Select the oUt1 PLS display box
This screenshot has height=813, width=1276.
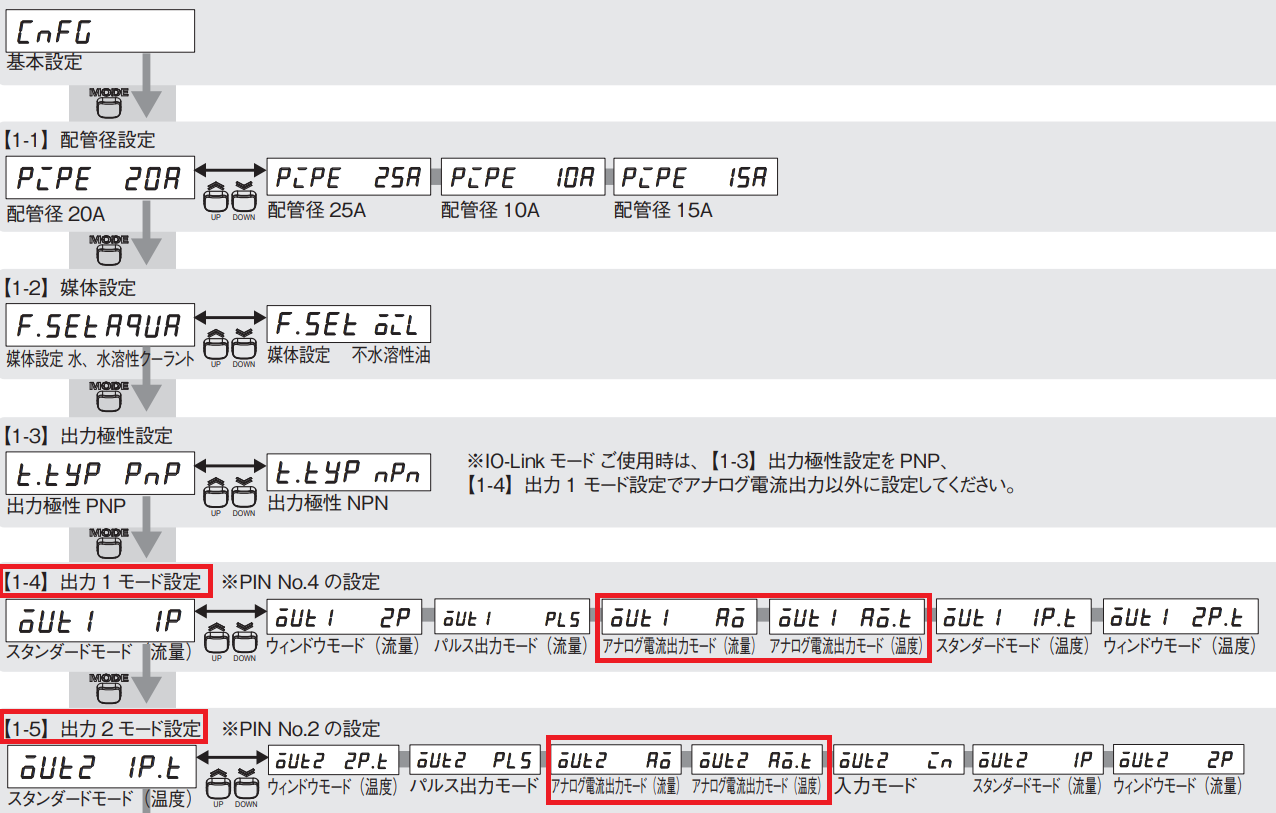(512, 617)
